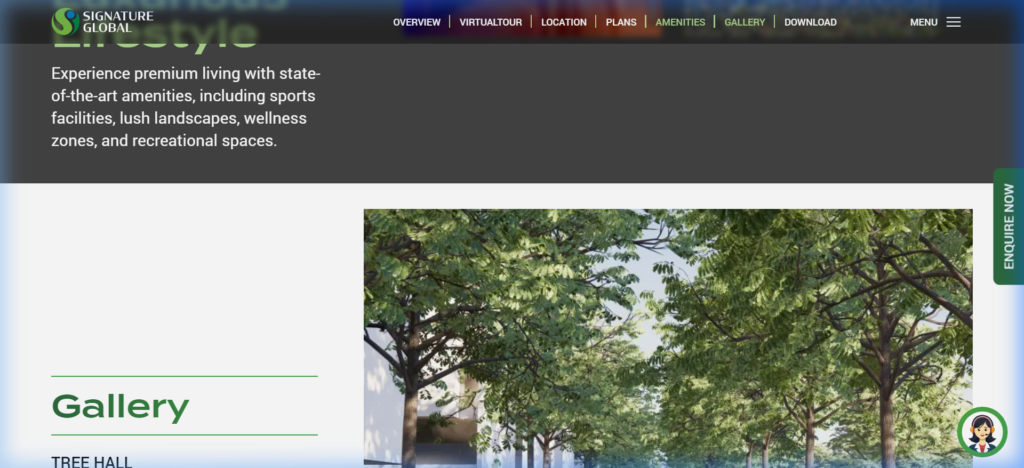
Task: Jump to Location section
Action: [x=564, y=22]
